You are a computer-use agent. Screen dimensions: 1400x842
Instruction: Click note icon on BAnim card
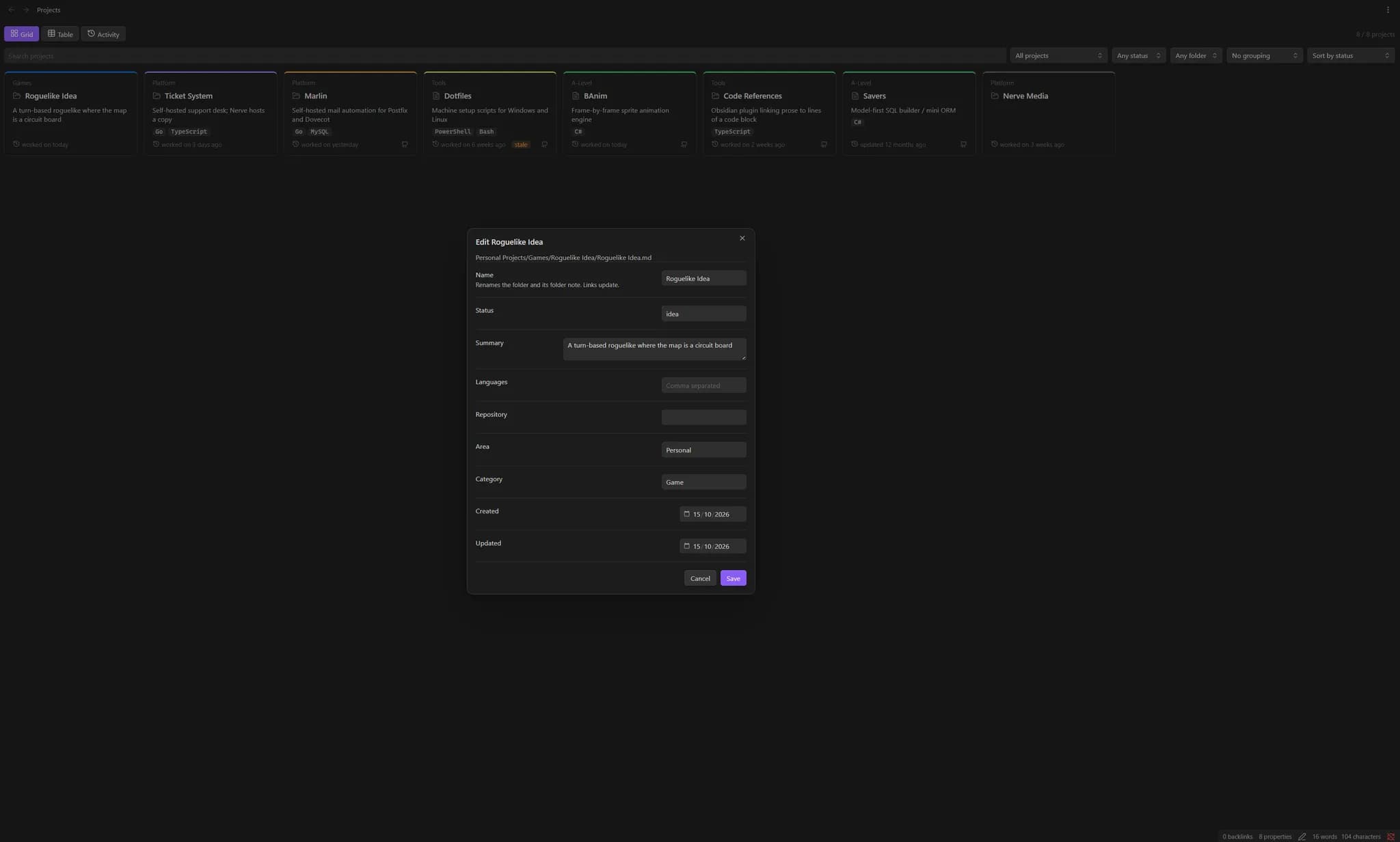point(576,96)
